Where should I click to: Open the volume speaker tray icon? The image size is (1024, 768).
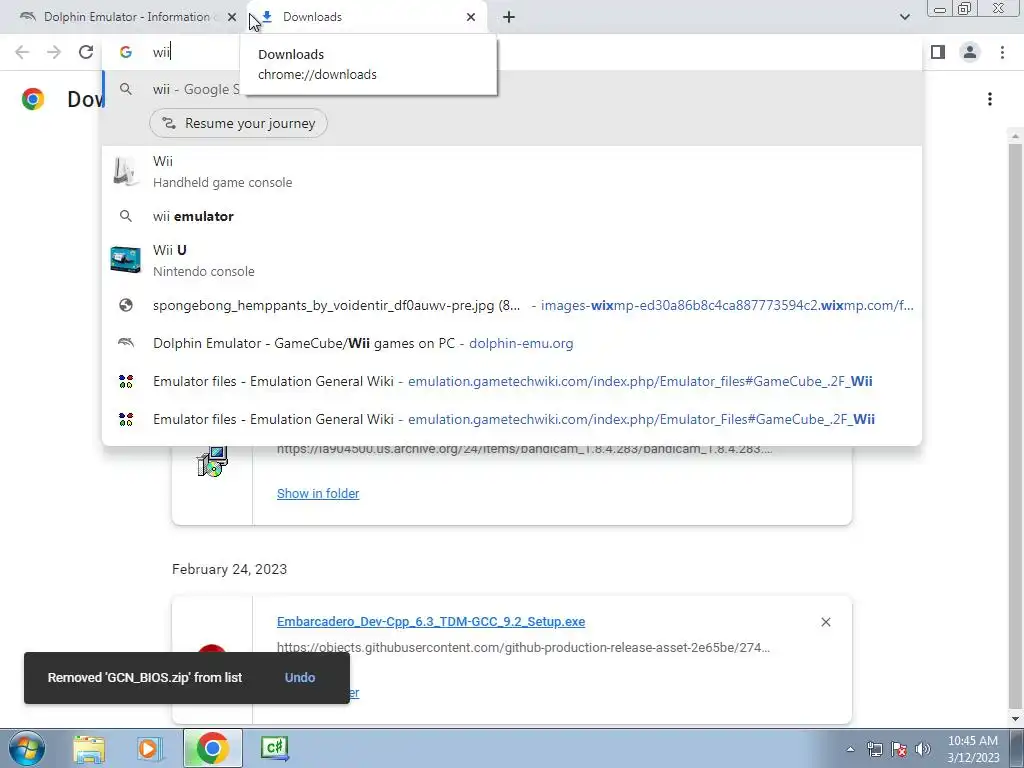point(923,750)
